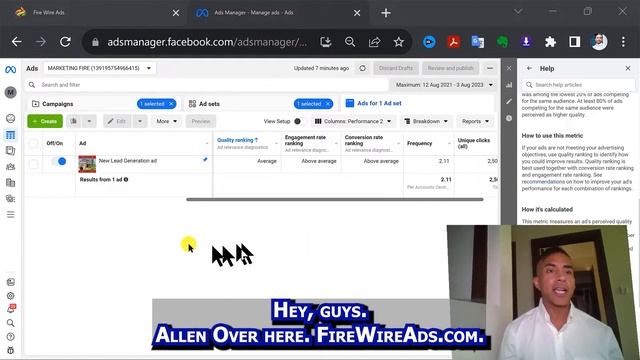Open All tools hamburger menu in sidebar
The width and height of the screenshot is (640, 360).
[x=11, y=214]
